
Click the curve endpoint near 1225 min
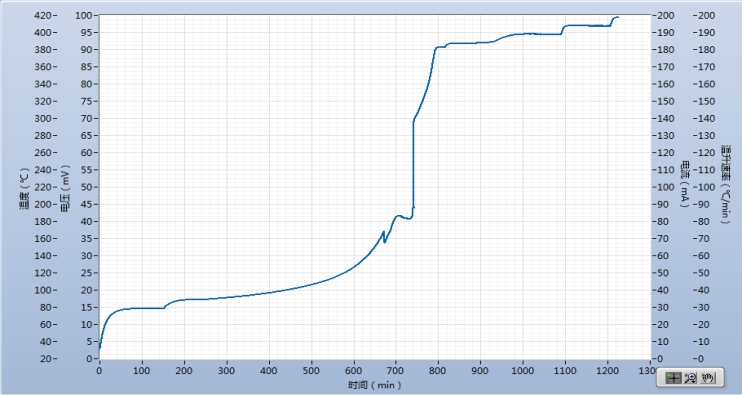tap(618, 18)
